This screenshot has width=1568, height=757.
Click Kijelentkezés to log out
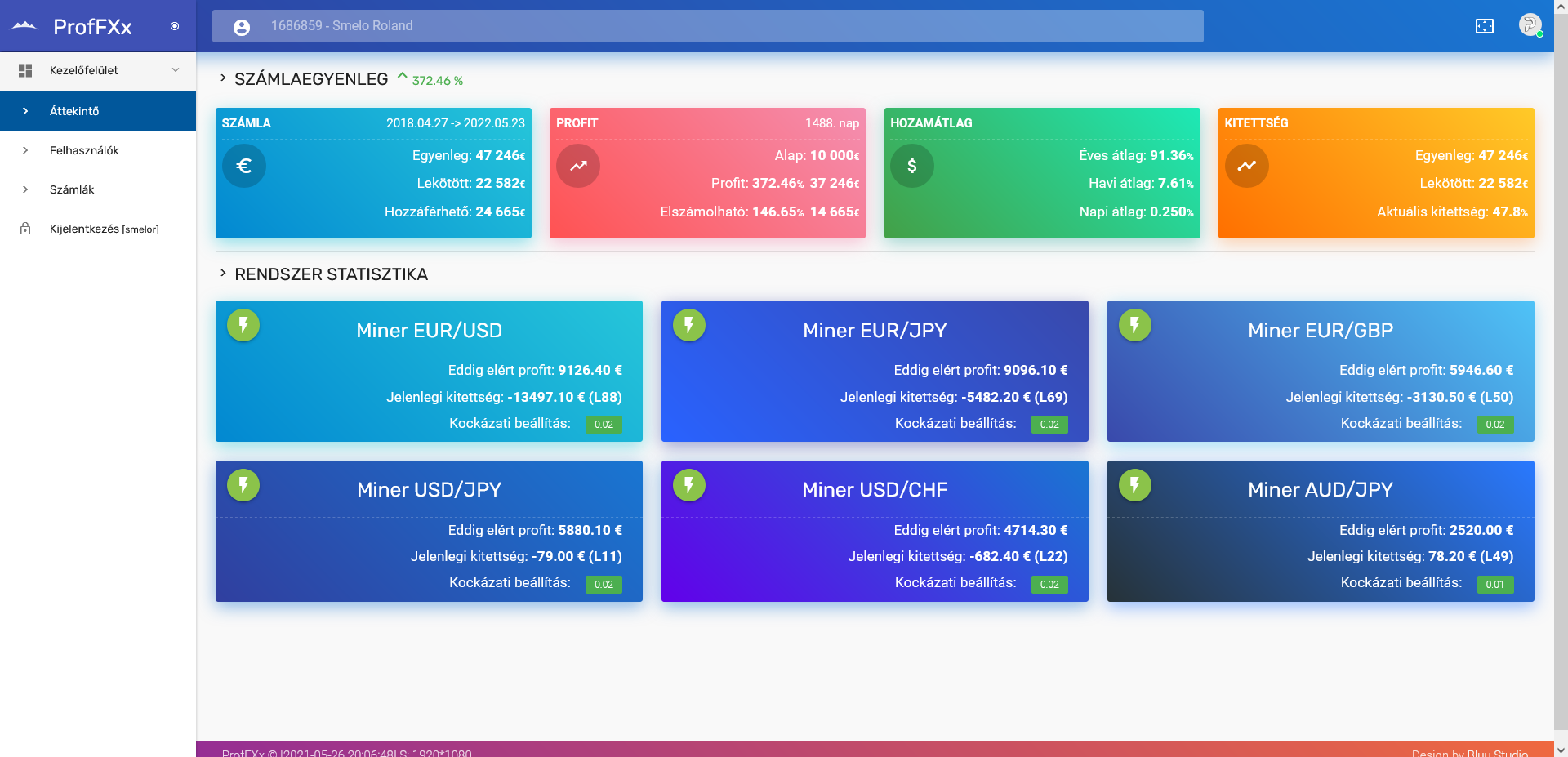[x=104, y=229]
